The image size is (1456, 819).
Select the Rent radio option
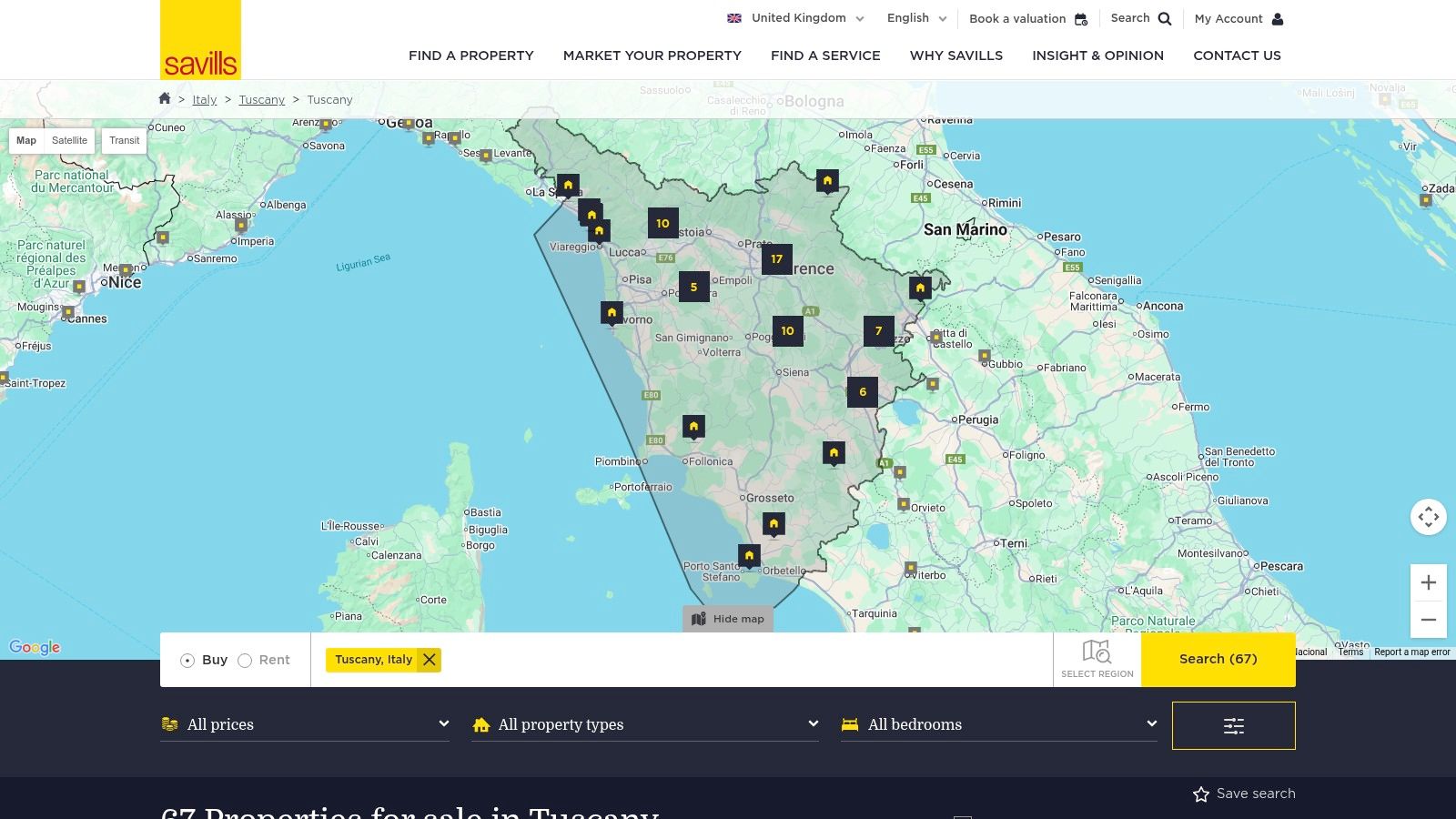[245, 661]
